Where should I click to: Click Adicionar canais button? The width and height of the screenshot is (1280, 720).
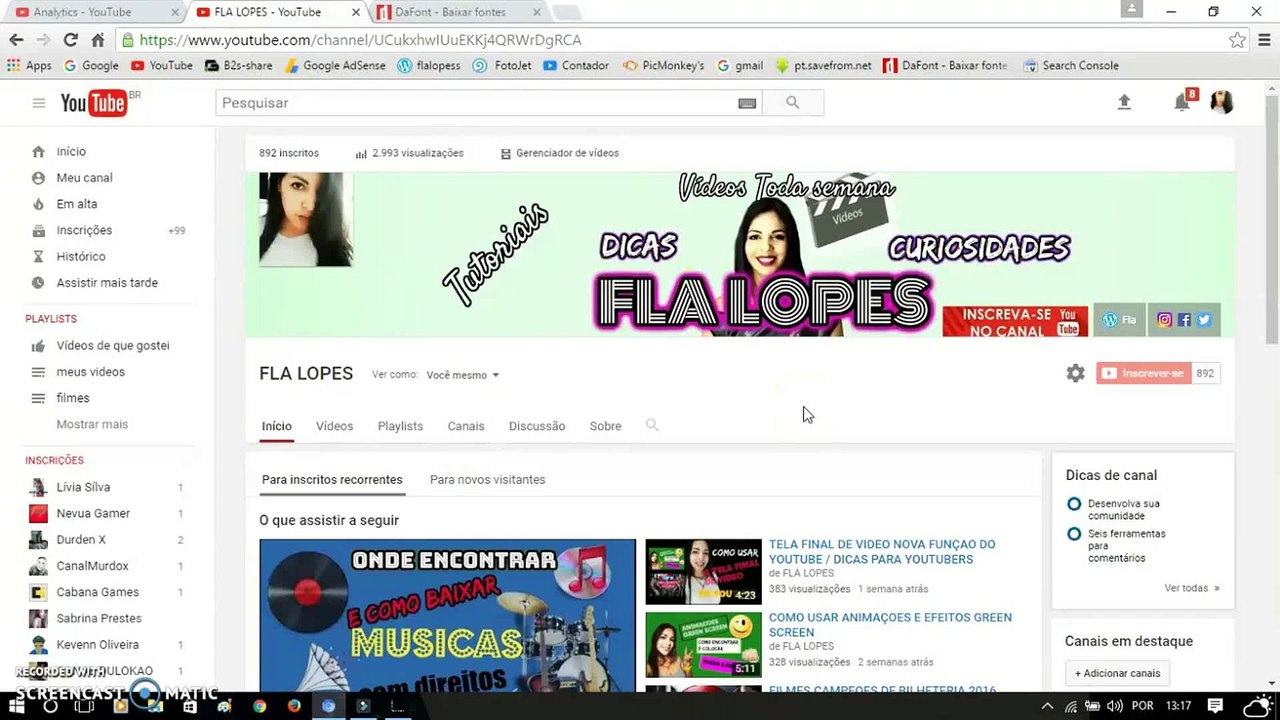(1117, 673)
